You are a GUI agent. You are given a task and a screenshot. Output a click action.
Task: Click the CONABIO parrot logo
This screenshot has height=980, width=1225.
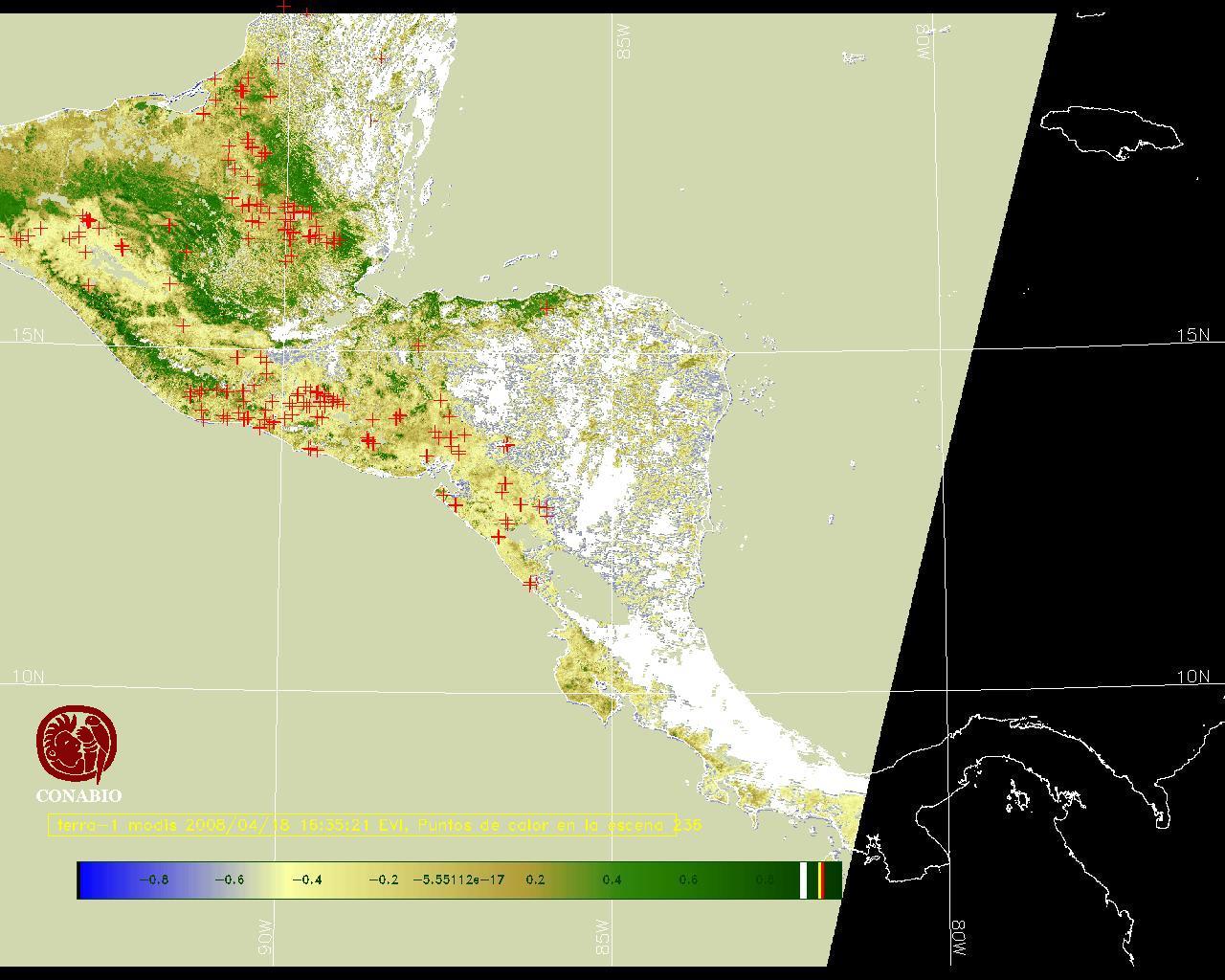tap(78, 745)
